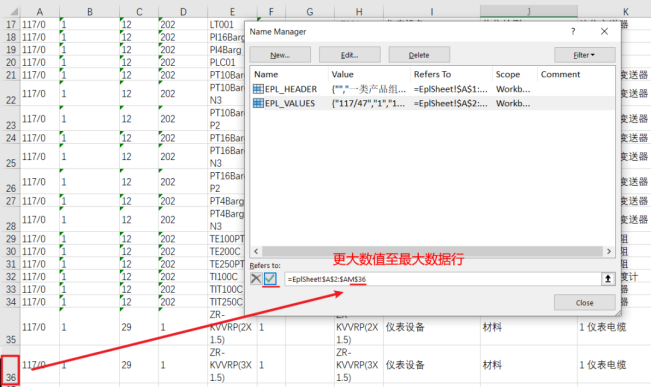This screenshot has width=651, height=387.
Task: Select the EPL_VALUES name row
Action: (432, 103)
